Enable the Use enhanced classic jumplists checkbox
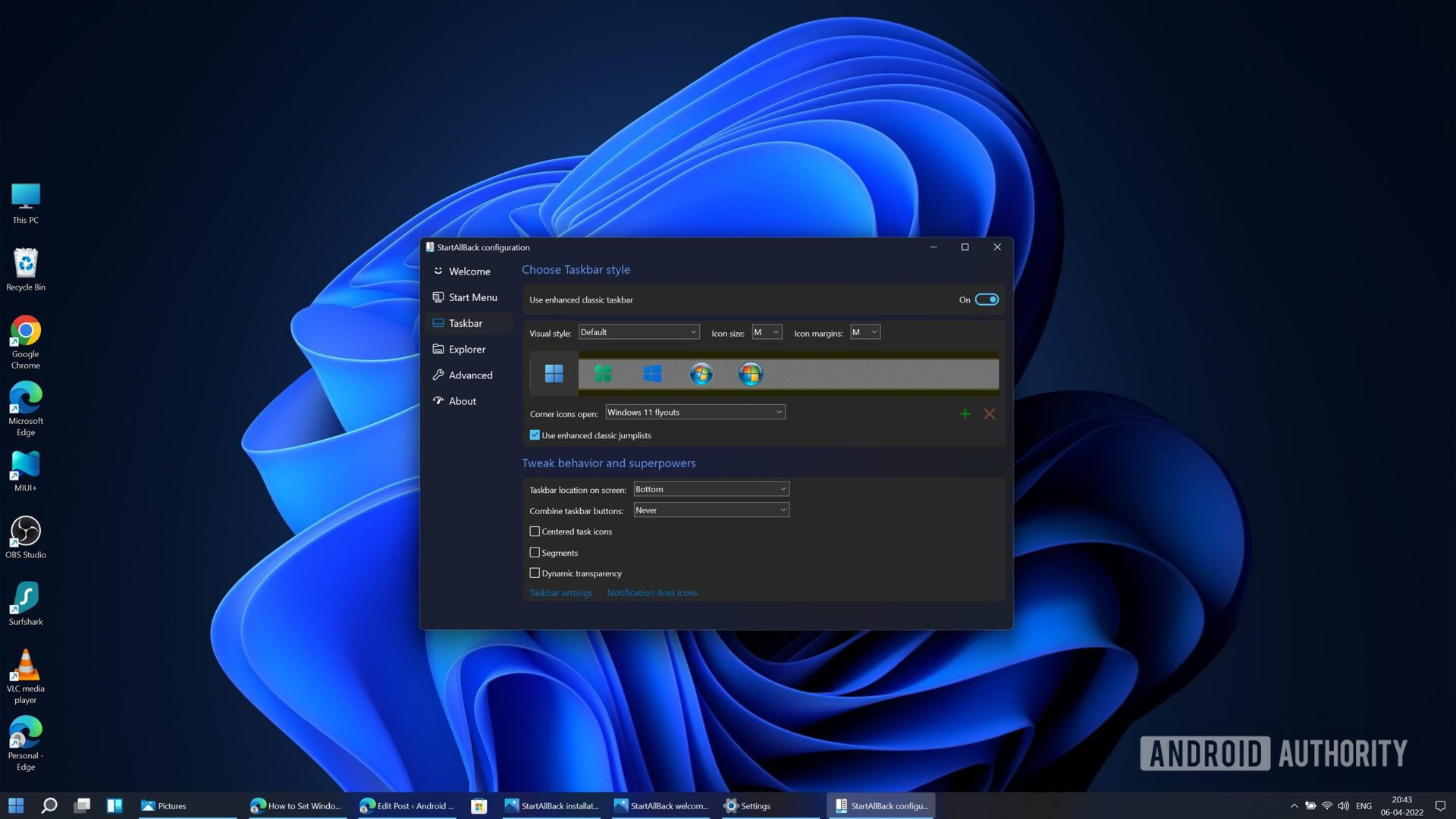Screen dimensions: 1456x819 [534, 434]
